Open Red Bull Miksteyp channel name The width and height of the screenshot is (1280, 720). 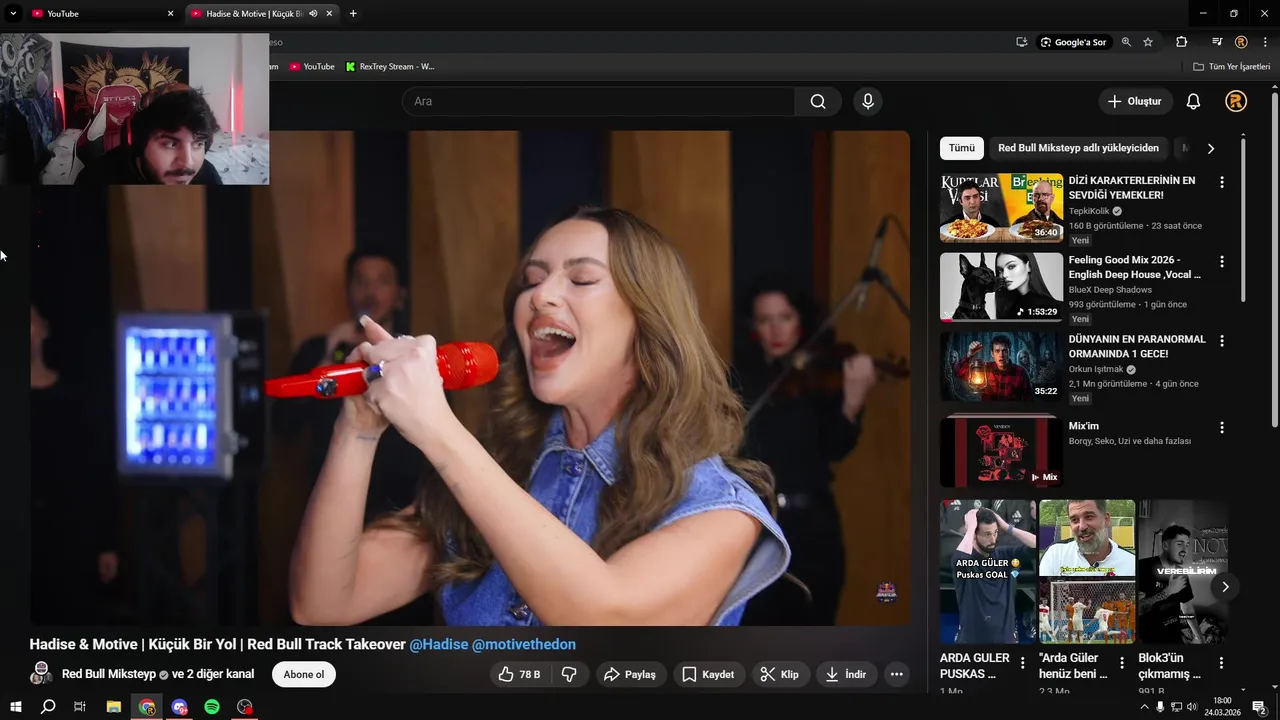(x=108, y=674)
